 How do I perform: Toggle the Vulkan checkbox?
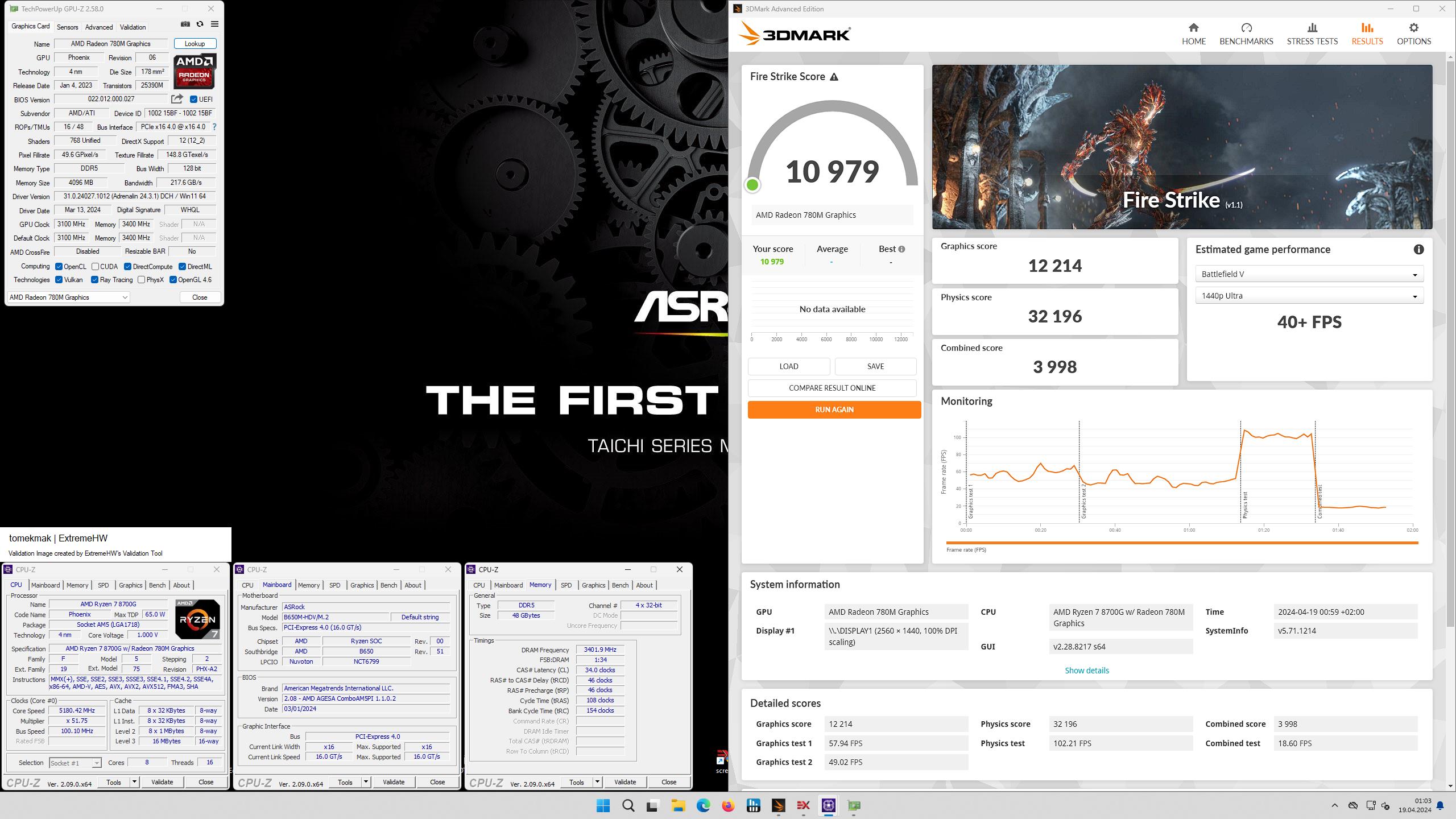pos(59,279)
